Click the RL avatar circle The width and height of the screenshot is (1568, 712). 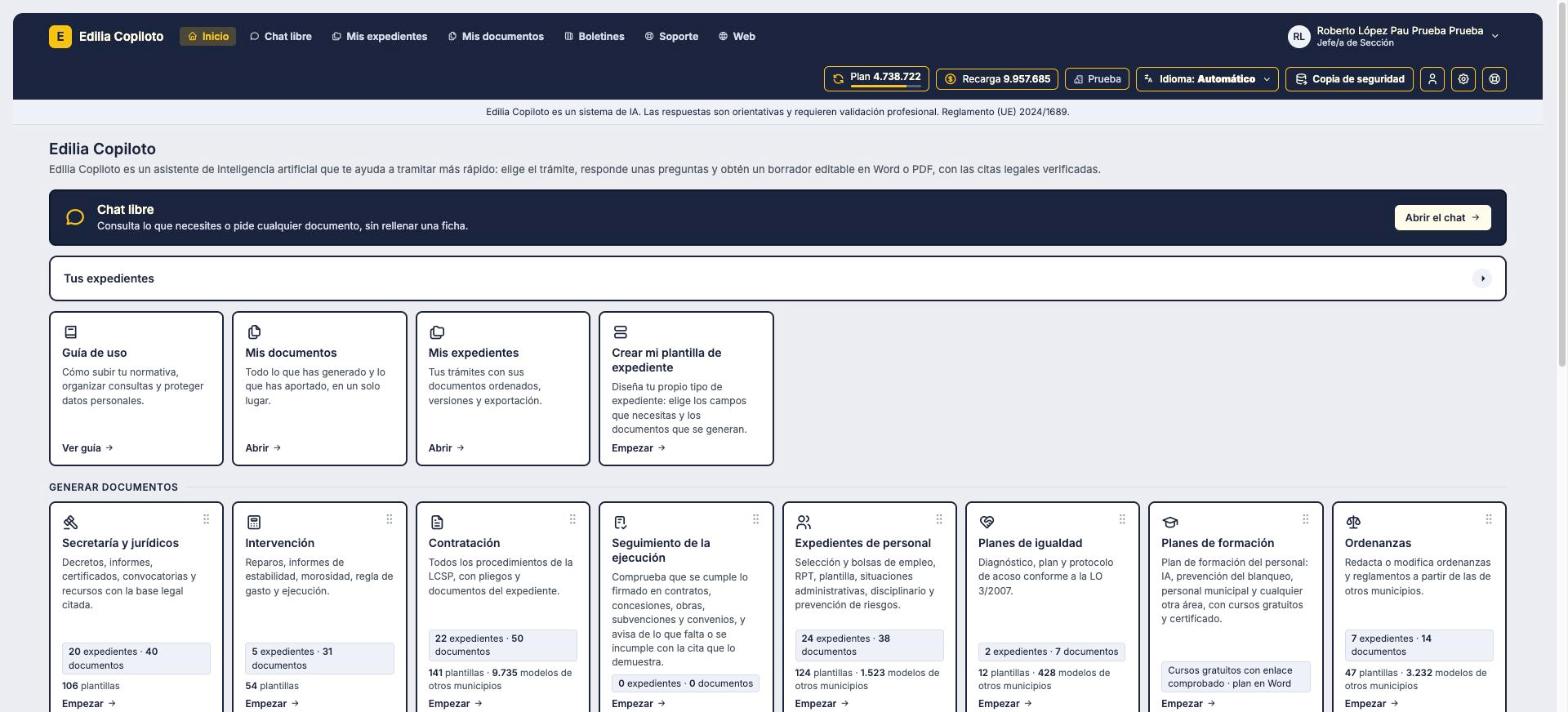(x=1298, y=37)
